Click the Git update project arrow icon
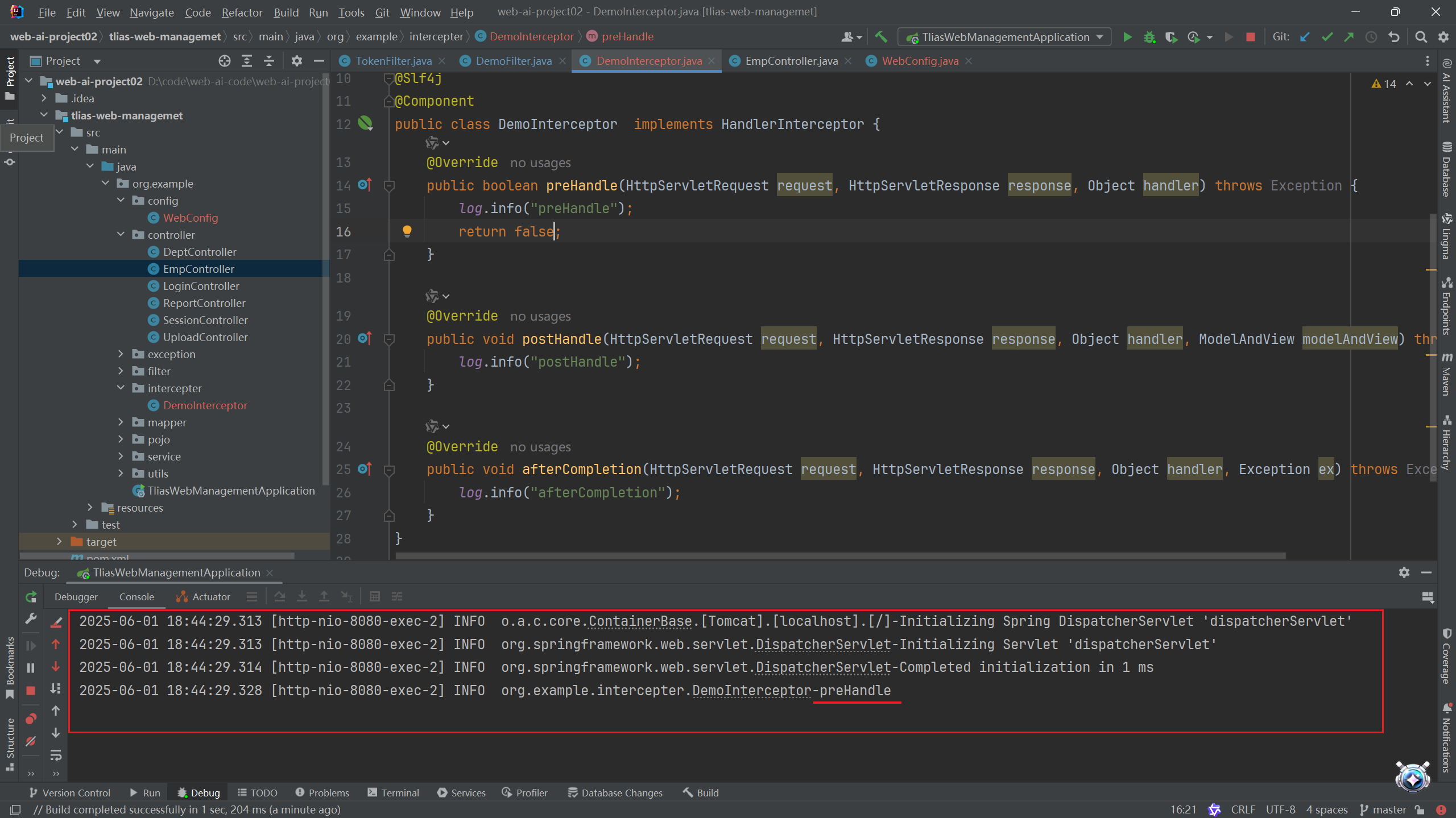1456x818 pixels. 1305,37
